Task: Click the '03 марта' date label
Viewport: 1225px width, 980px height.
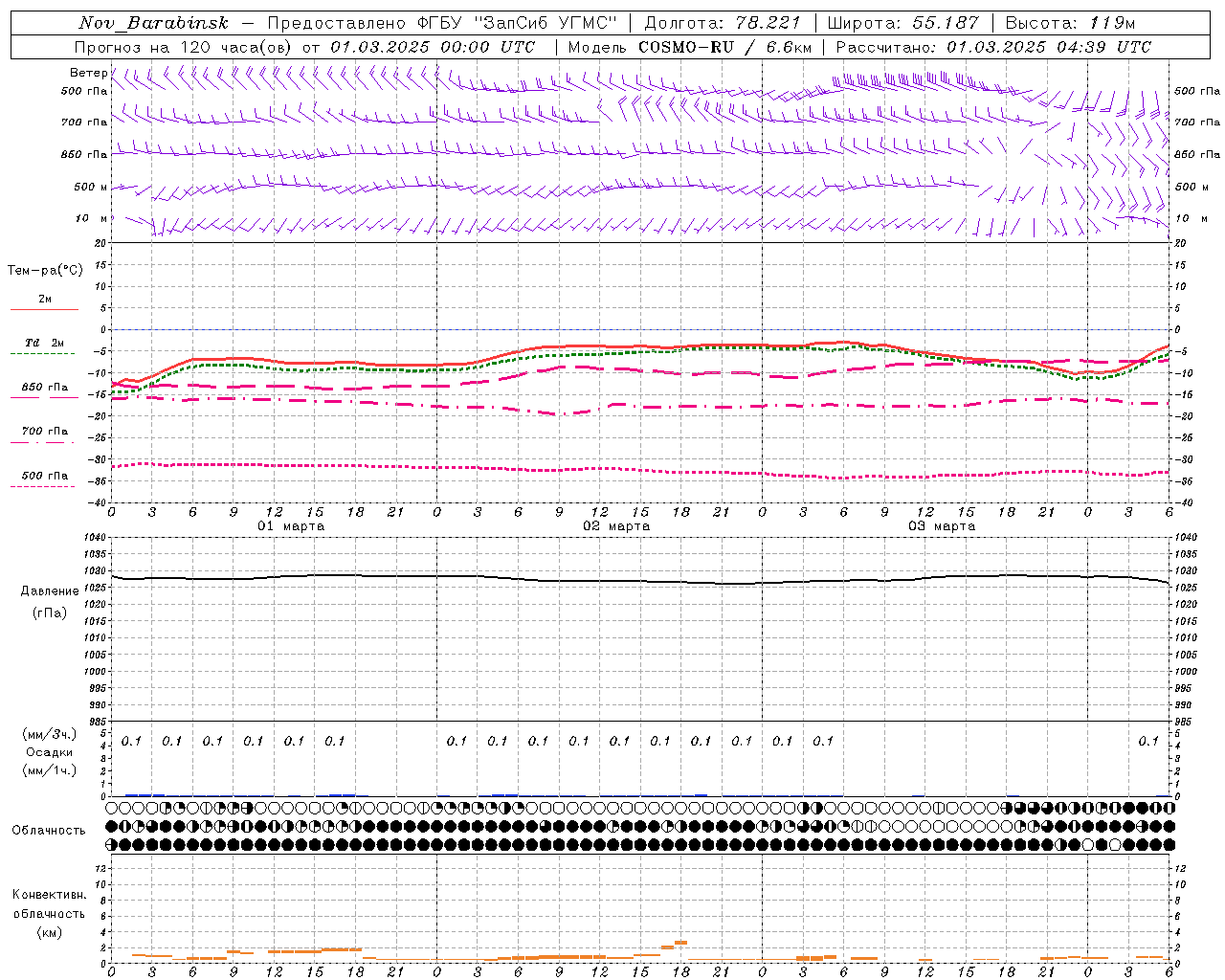Action: click(943, 526)
